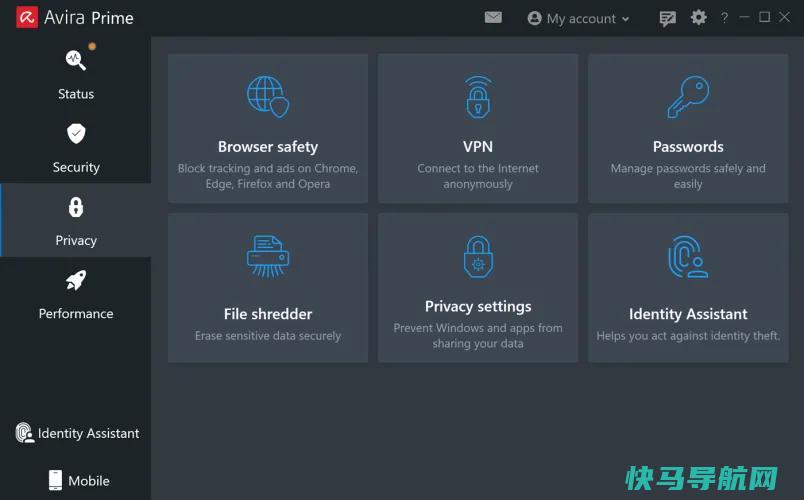
Task: Open the feedback chat icon
Action: pos(667,19)
